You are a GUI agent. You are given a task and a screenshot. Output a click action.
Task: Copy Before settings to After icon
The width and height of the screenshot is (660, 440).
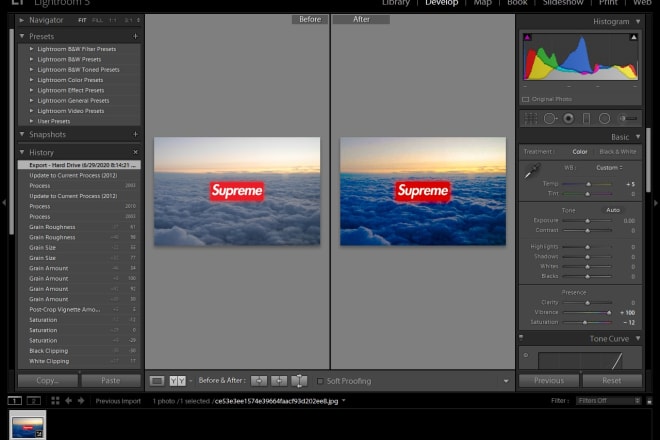(259, 381)
